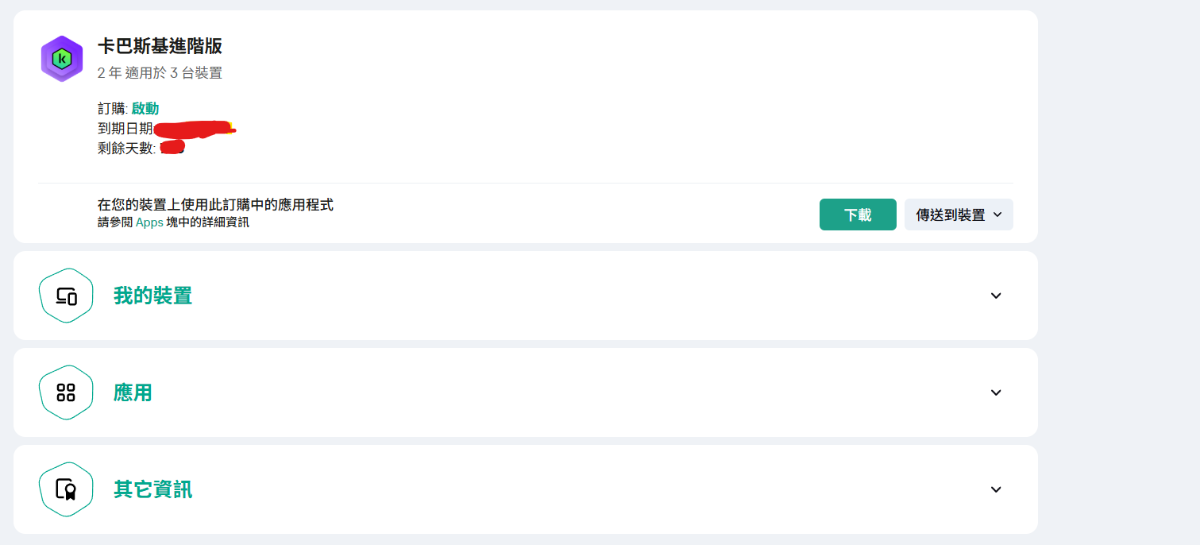Click the 卡巴斯基進階版 product title

point(160,46)
